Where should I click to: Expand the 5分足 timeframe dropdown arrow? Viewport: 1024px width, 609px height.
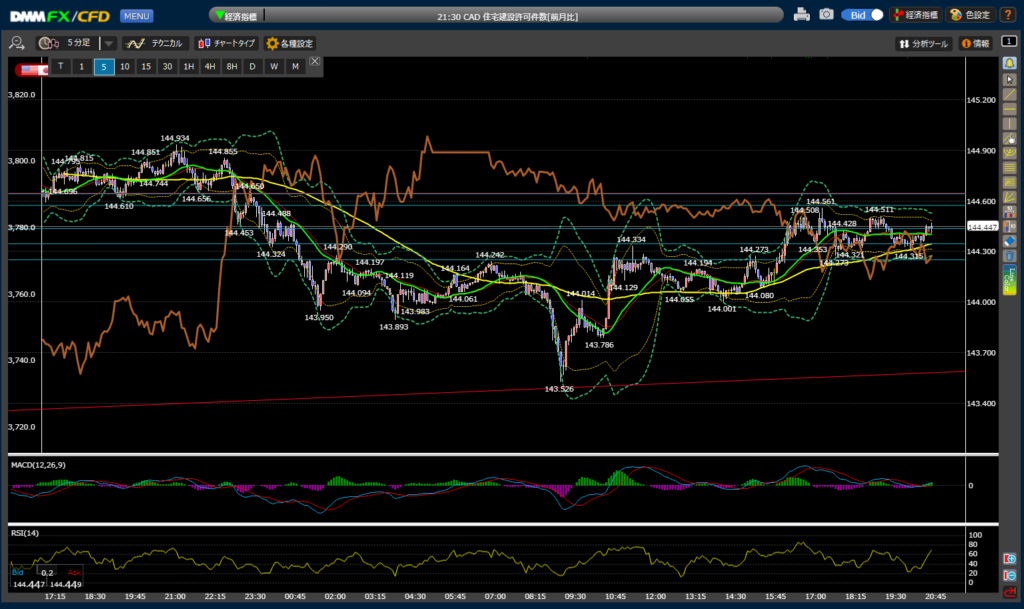pos(109,44)
